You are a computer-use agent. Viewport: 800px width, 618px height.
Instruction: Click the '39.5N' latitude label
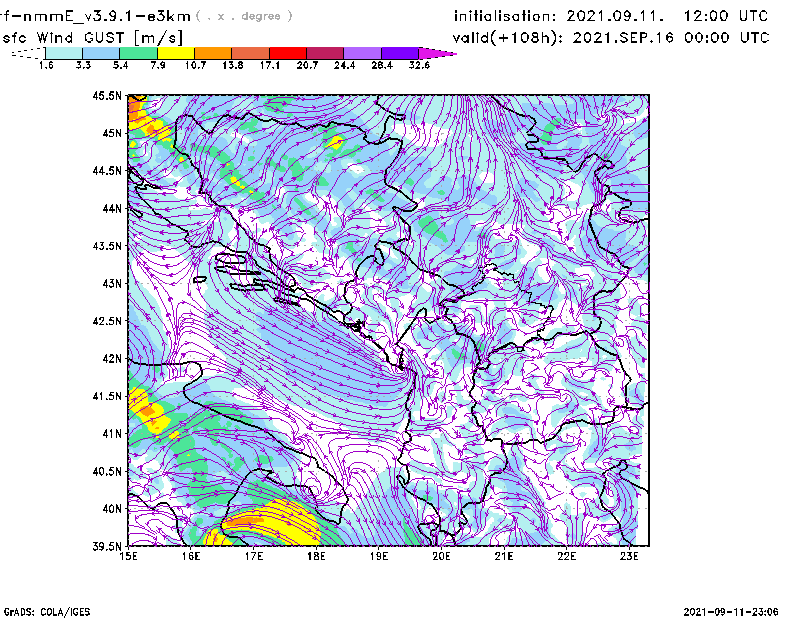[107, 547]
